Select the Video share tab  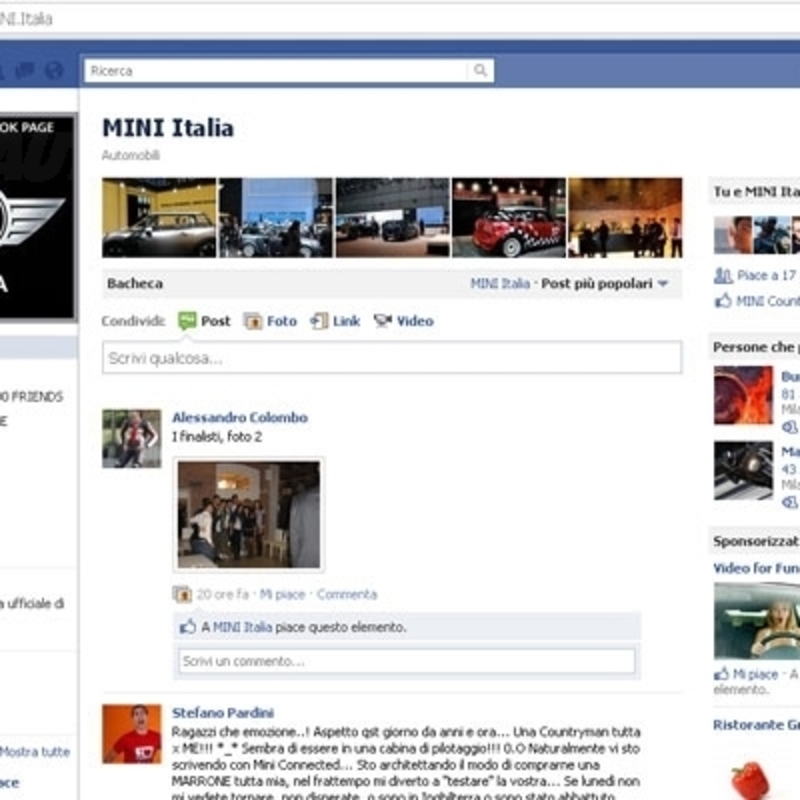coord(415,321)
